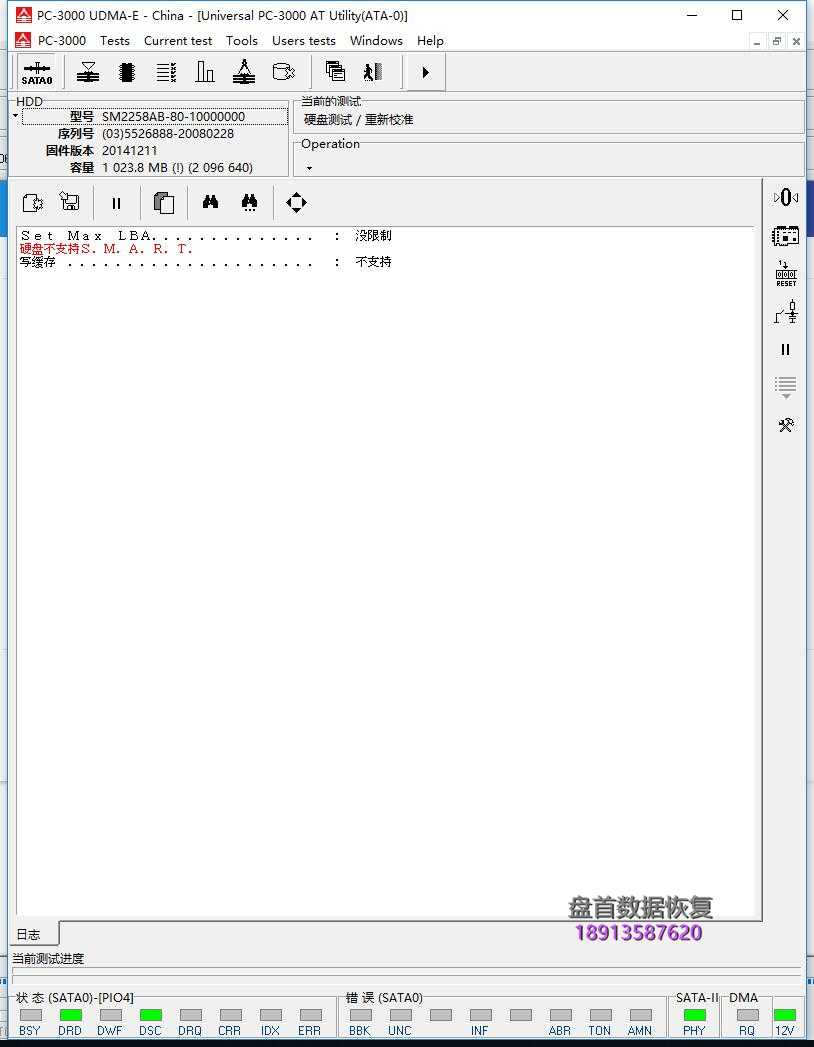This screenshot has width=814, height=1047.
Task: Open the hammer and wrench tools icon
Action: click(786, 425)
